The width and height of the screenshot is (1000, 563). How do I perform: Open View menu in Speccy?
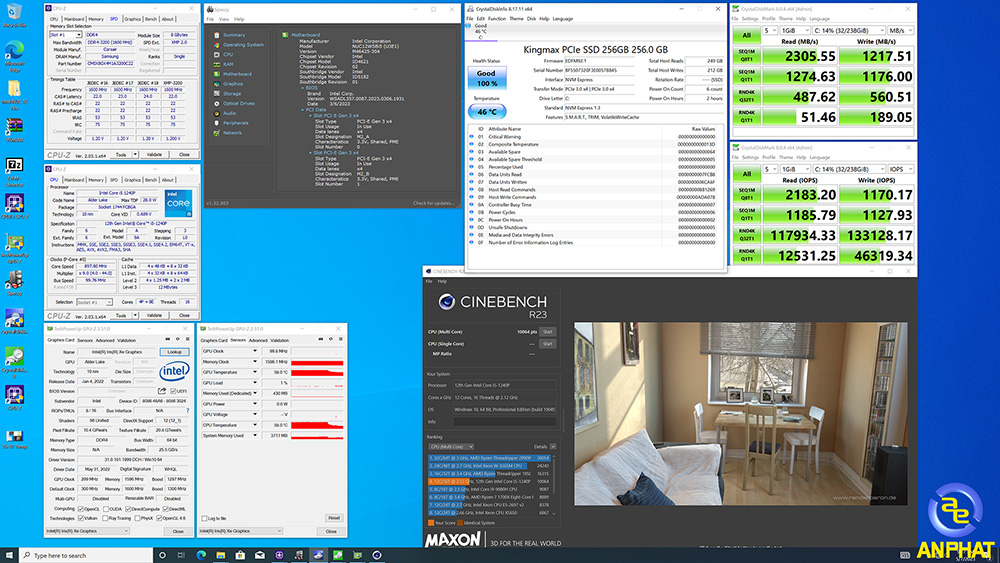[x=224, y=19]
